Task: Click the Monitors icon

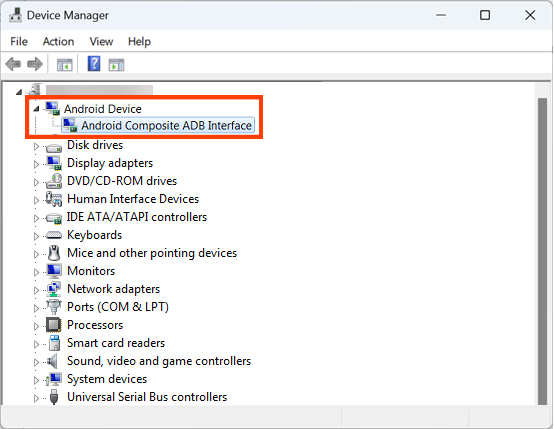Action: (54, 271)
